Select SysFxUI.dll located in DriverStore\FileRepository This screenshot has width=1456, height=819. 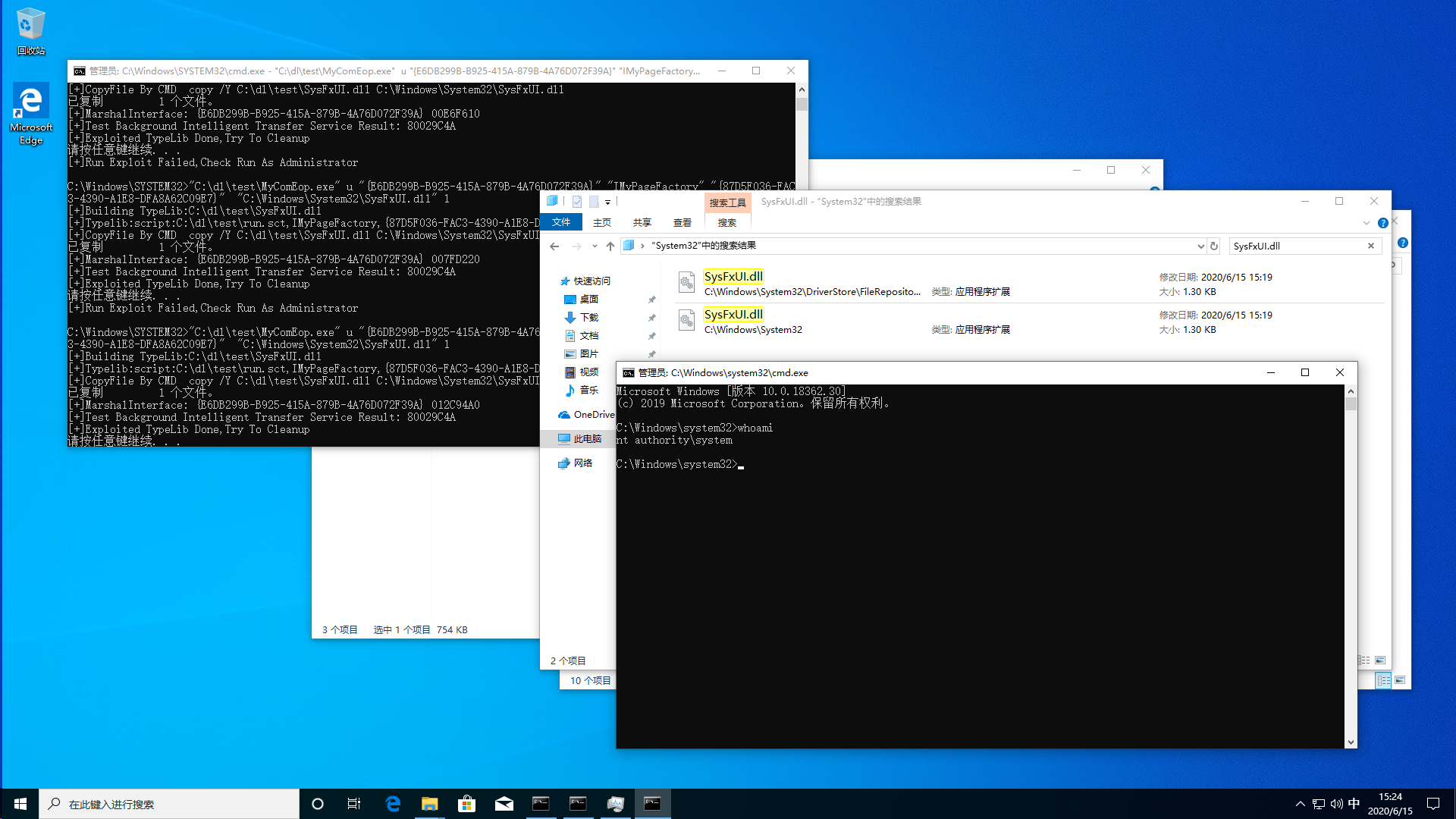click(x=1029, y=284)
